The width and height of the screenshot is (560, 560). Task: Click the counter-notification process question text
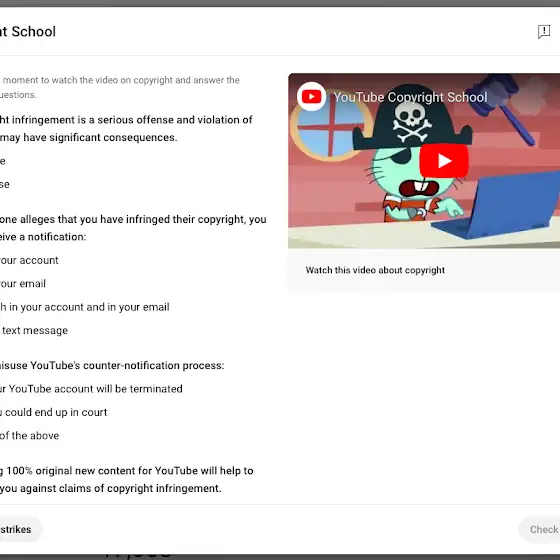[112, 366]
